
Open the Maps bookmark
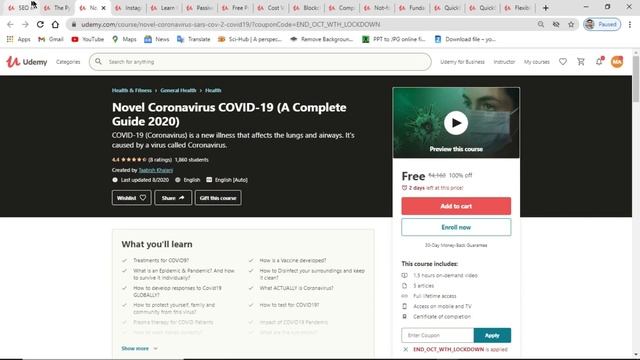click(x=124, y=39)
